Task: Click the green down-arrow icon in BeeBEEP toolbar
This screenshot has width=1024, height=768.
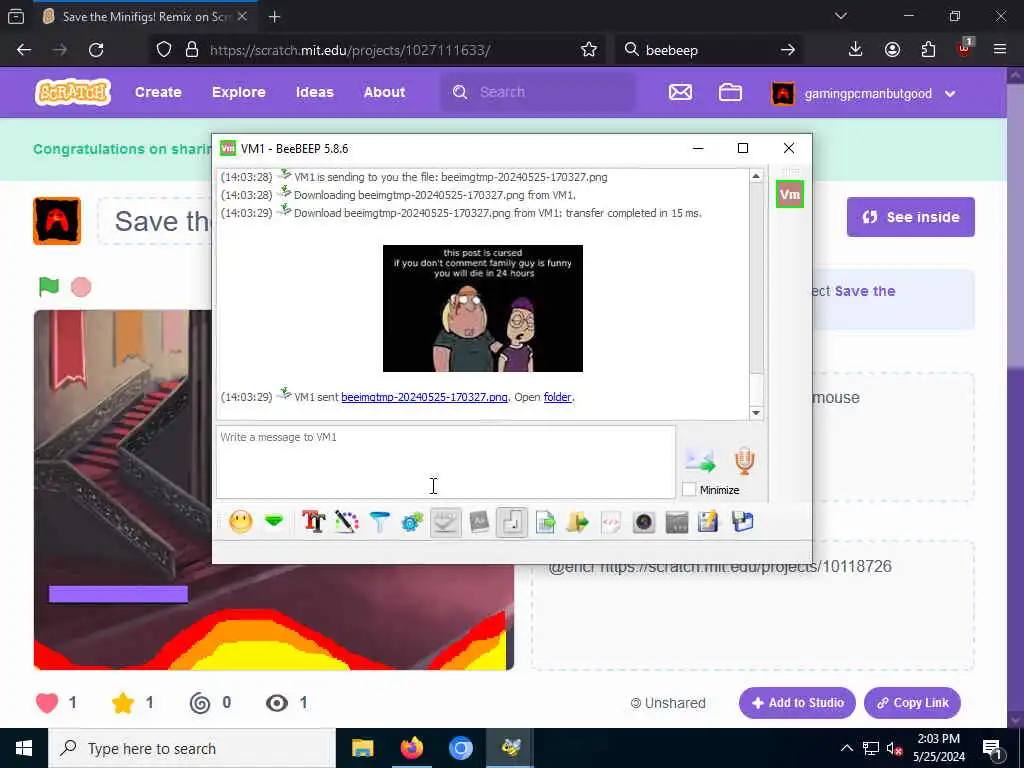Action: 274,521
